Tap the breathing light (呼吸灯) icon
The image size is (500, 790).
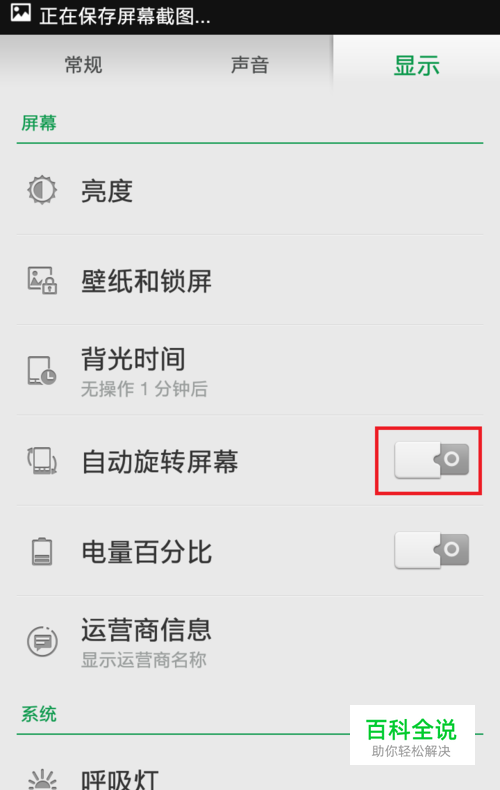point(42,779)
